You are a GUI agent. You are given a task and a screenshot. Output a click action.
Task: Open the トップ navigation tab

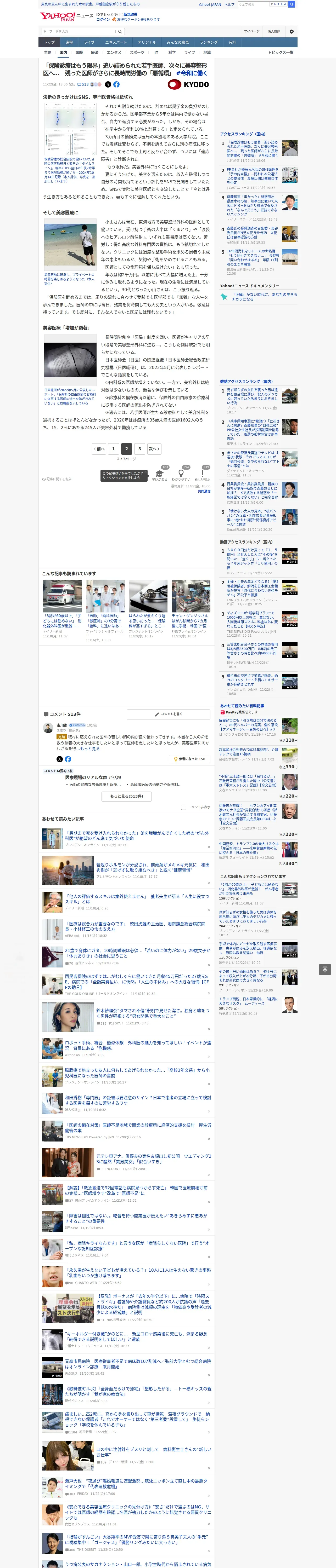point(49,43)
